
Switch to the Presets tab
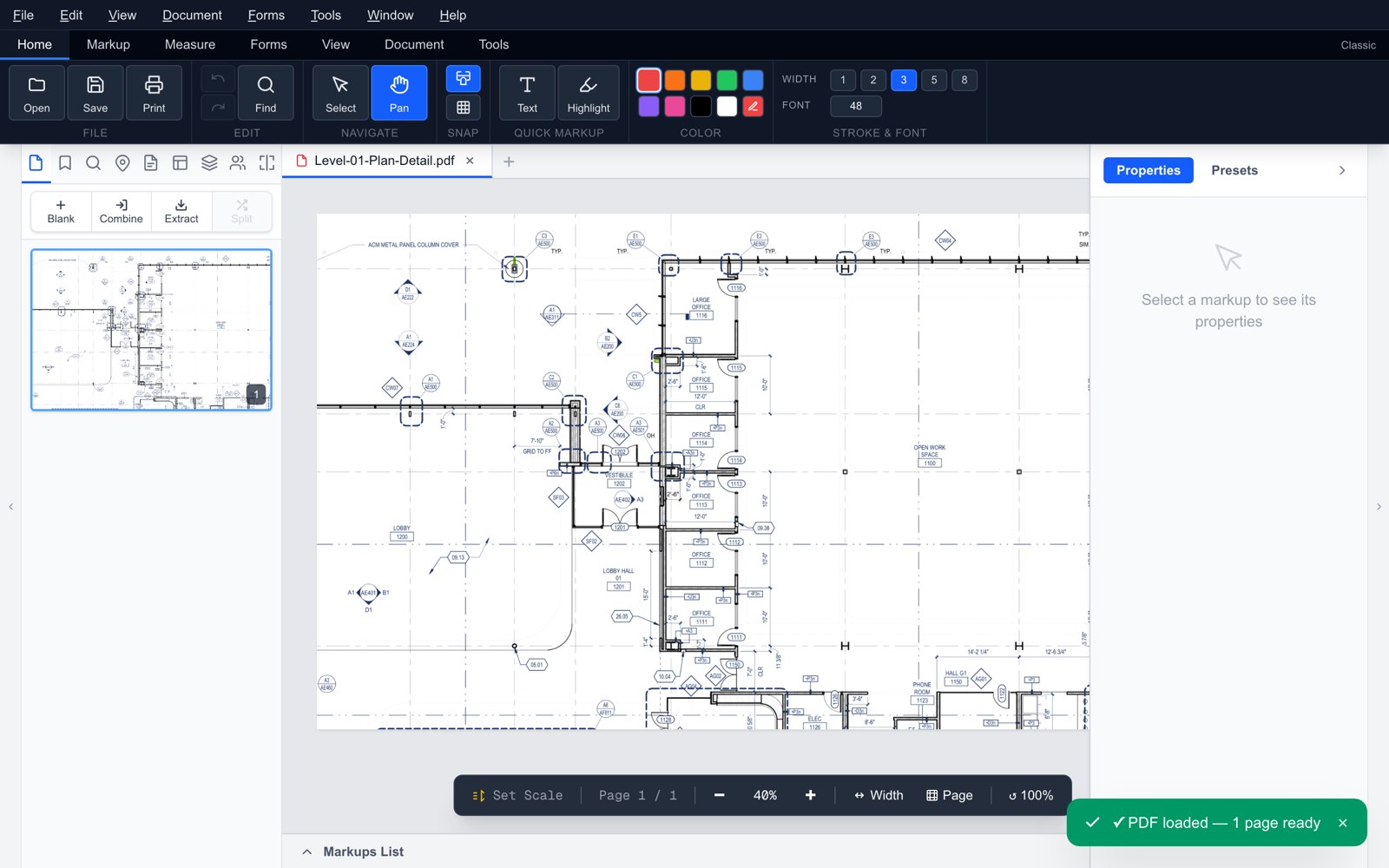point(1234,170)
